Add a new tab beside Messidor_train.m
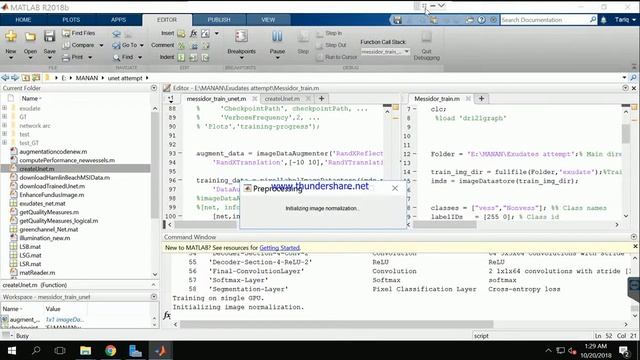 (x=481, y=99)
